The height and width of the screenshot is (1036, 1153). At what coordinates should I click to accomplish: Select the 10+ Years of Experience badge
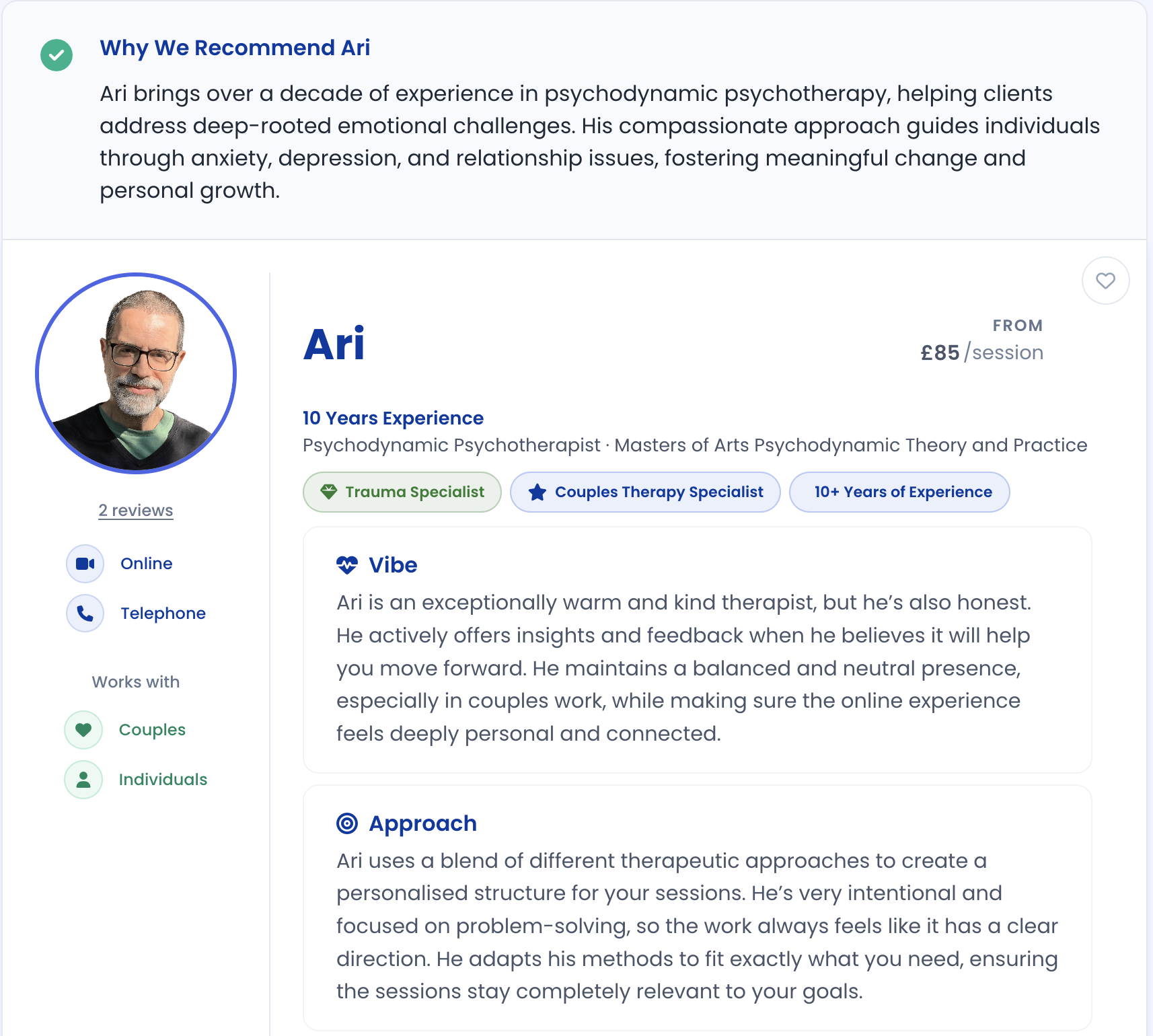pyautogui.click(x=900, y=492)
